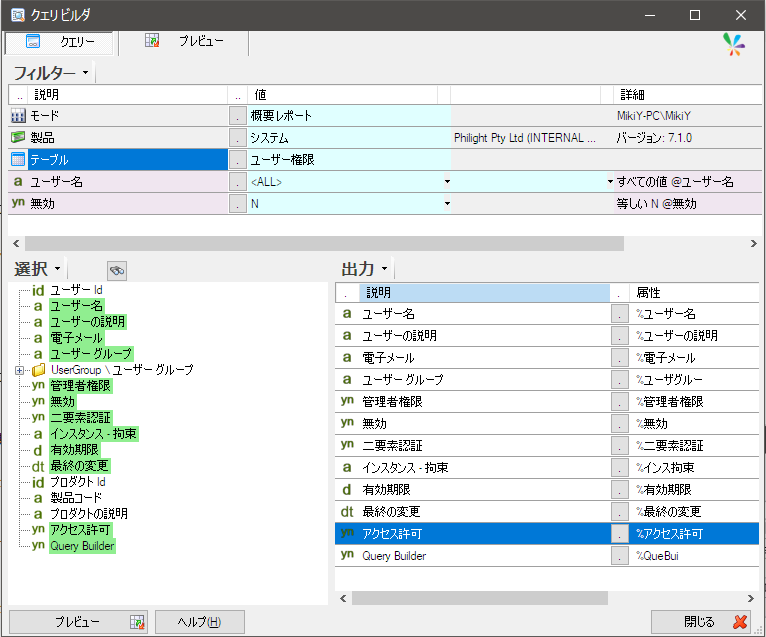Screen dimensions: 766x637
Task: Select ユーザーの説明 in selection tree
Action: pyautogui.click(x=88, y=322)
